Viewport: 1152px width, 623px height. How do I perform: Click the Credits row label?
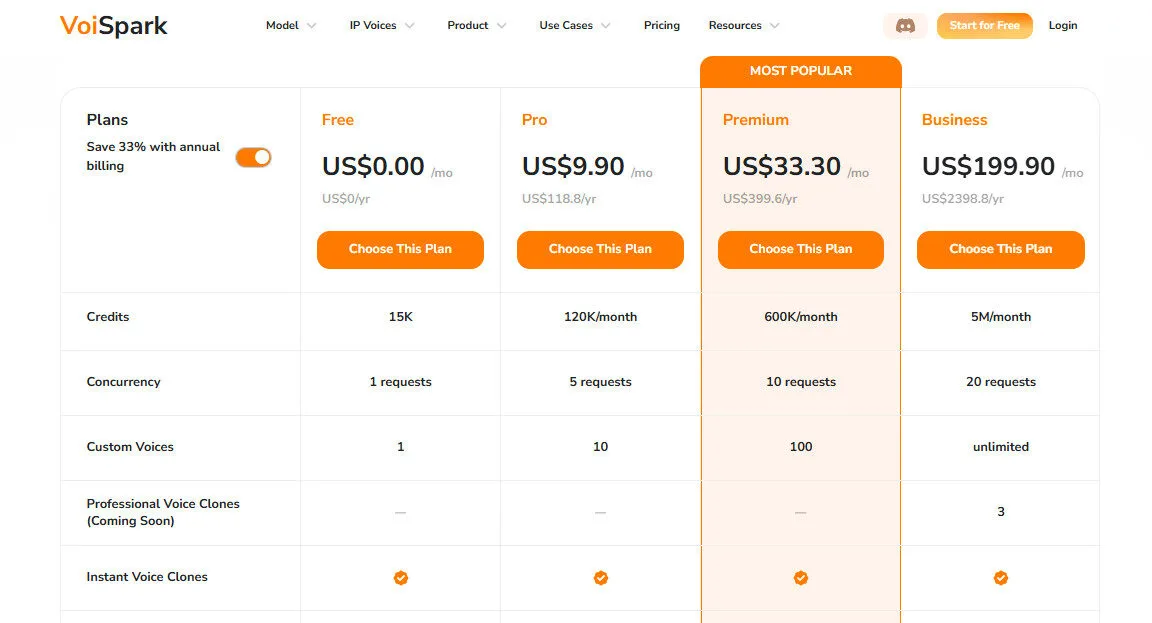[x=108, y=317]
